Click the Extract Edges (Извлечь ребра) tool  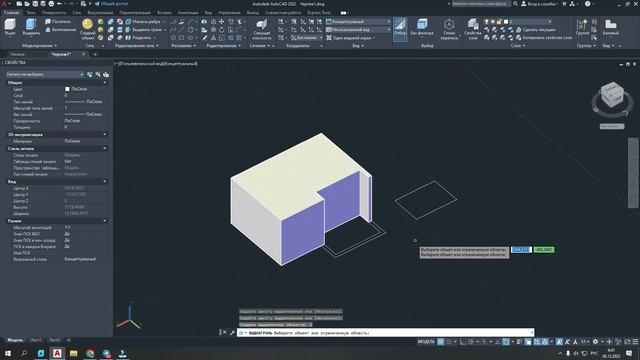point(143,22)
